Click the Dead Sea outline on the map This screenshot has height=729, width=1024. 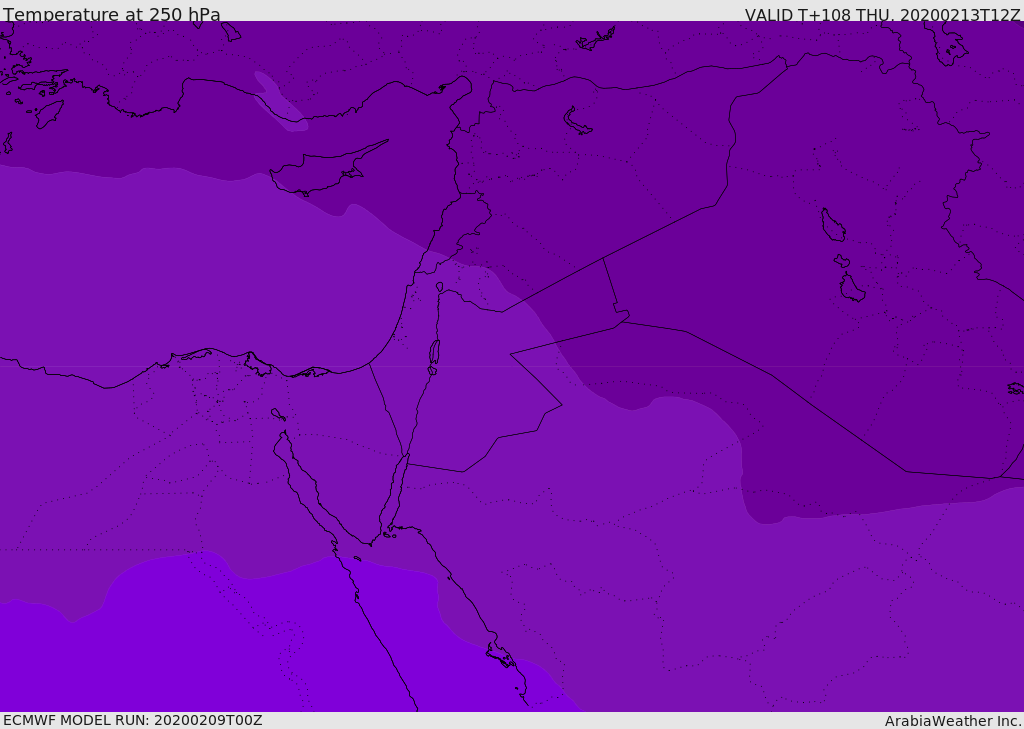[x=434, y=356]
